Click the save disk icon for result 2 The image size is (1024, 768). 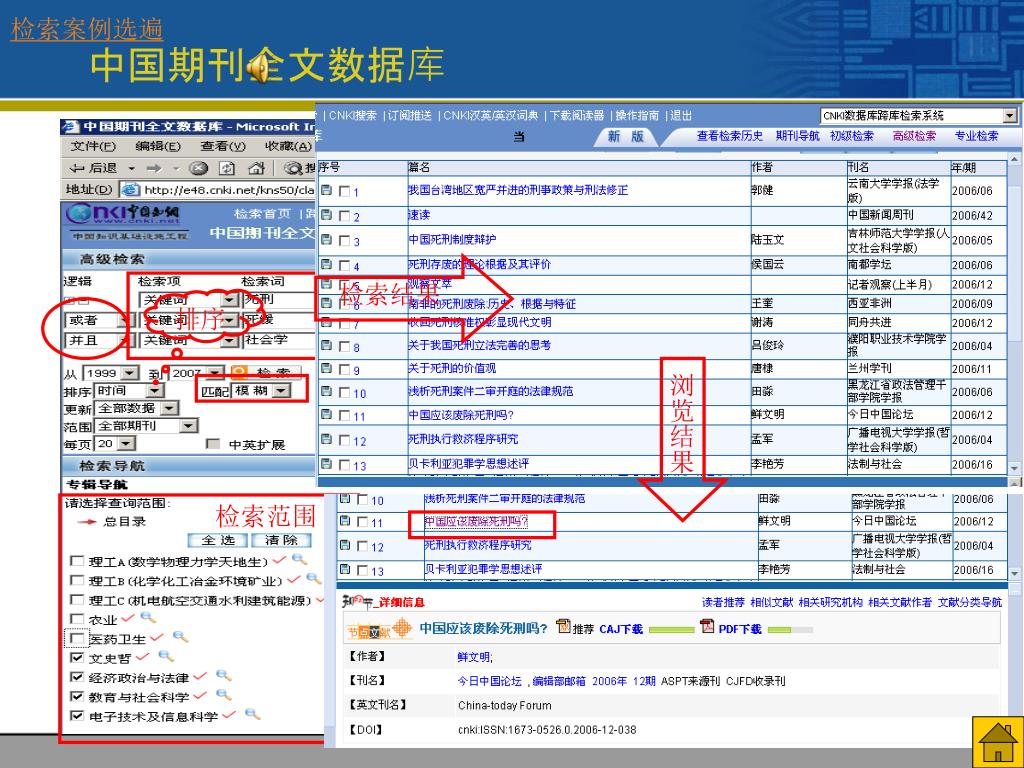click(x=327, y=215)
